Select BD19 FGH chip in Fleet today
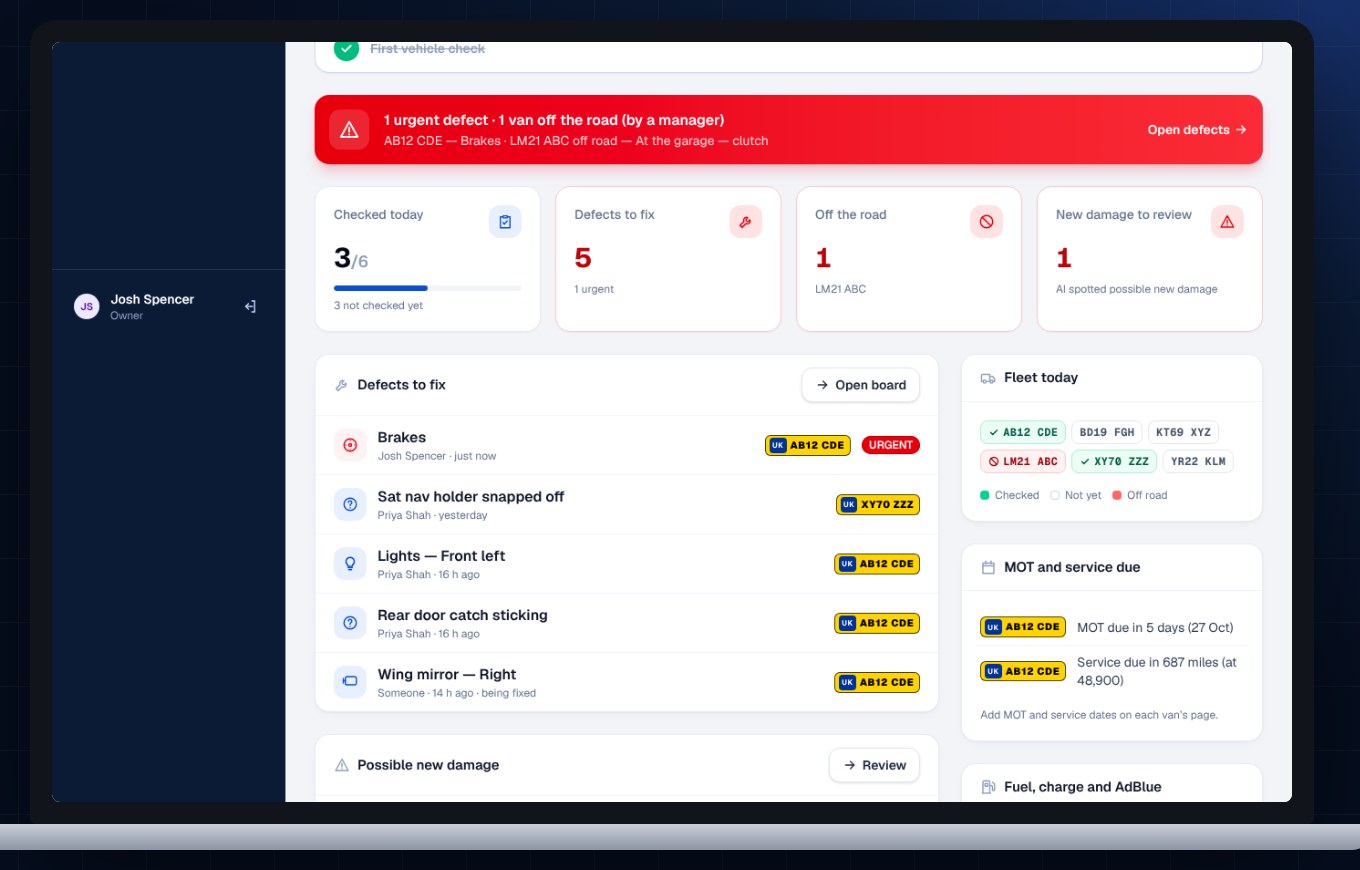The image size is (1360, 870). click(x=1107, y=433)
